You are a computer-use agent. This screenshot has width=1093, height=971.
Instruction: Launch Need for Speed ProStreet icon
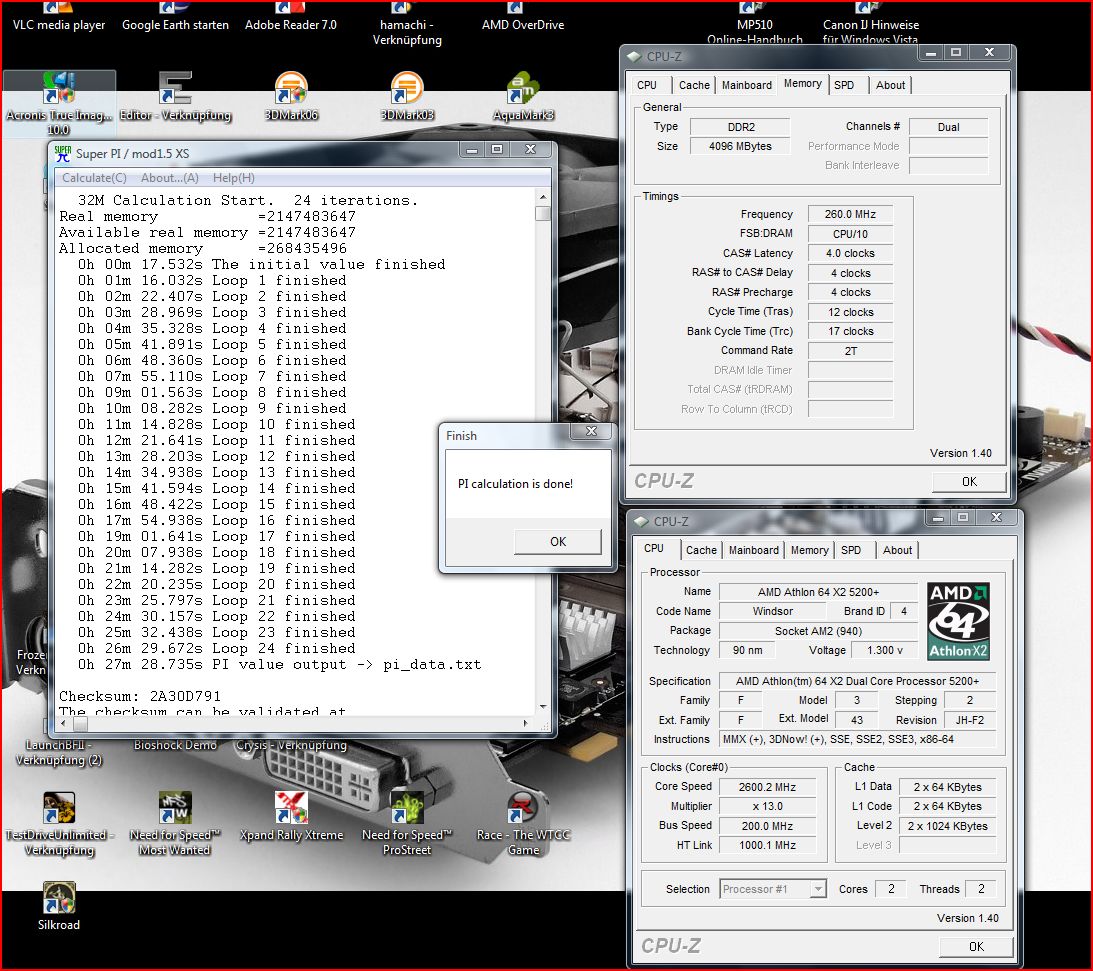407,808
